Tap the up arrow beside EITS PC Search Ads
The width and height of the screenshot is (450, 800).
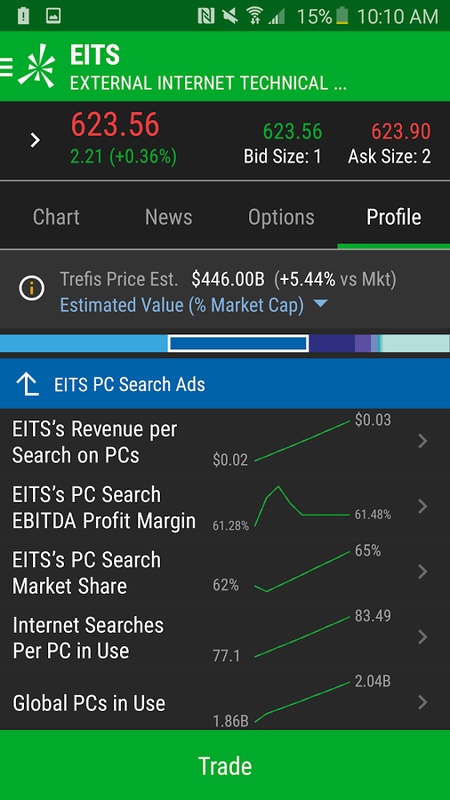[x=28, y=384]
